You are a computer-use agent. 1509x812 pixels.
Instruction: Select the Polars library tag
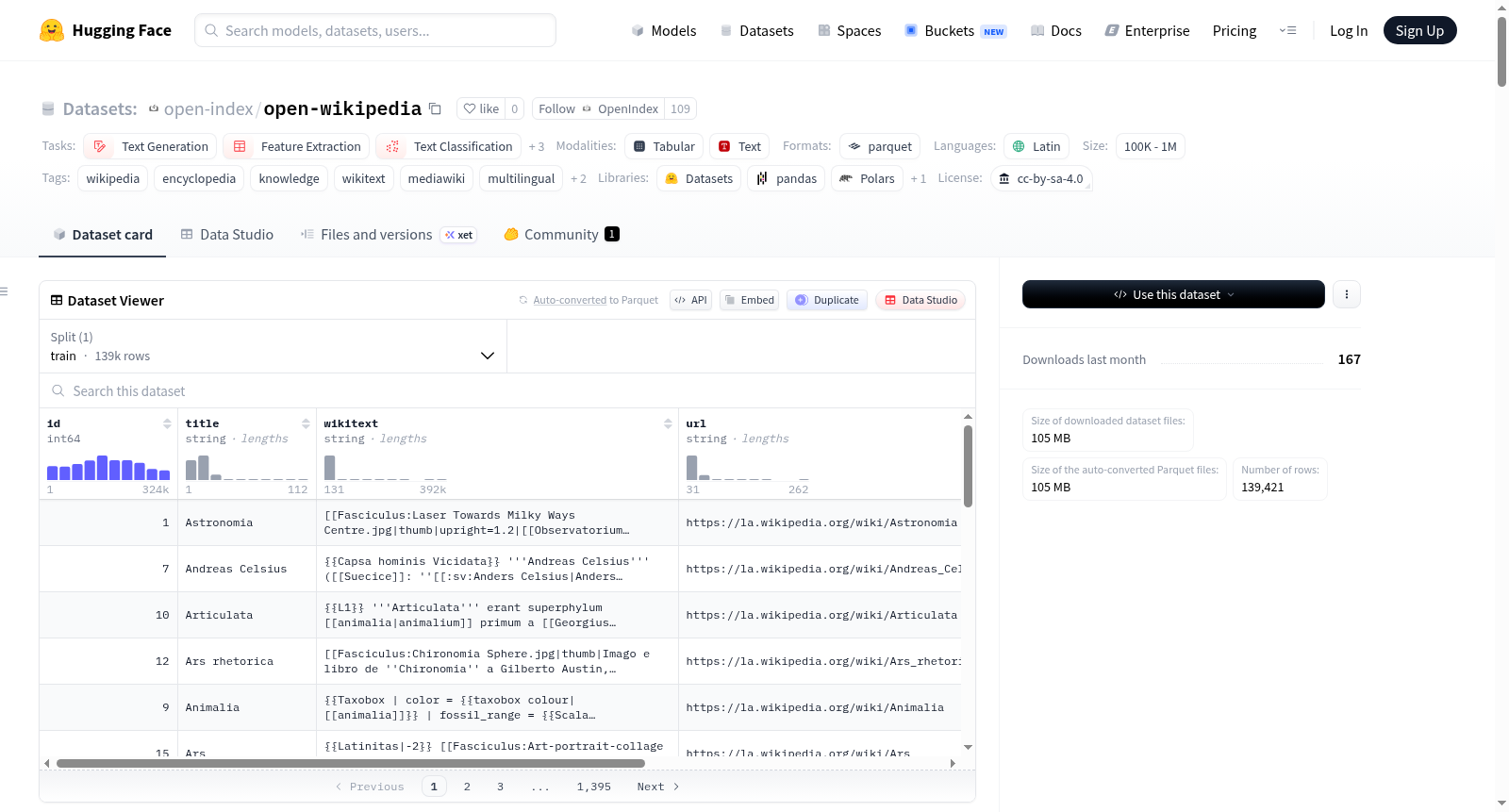pos(867,178)
